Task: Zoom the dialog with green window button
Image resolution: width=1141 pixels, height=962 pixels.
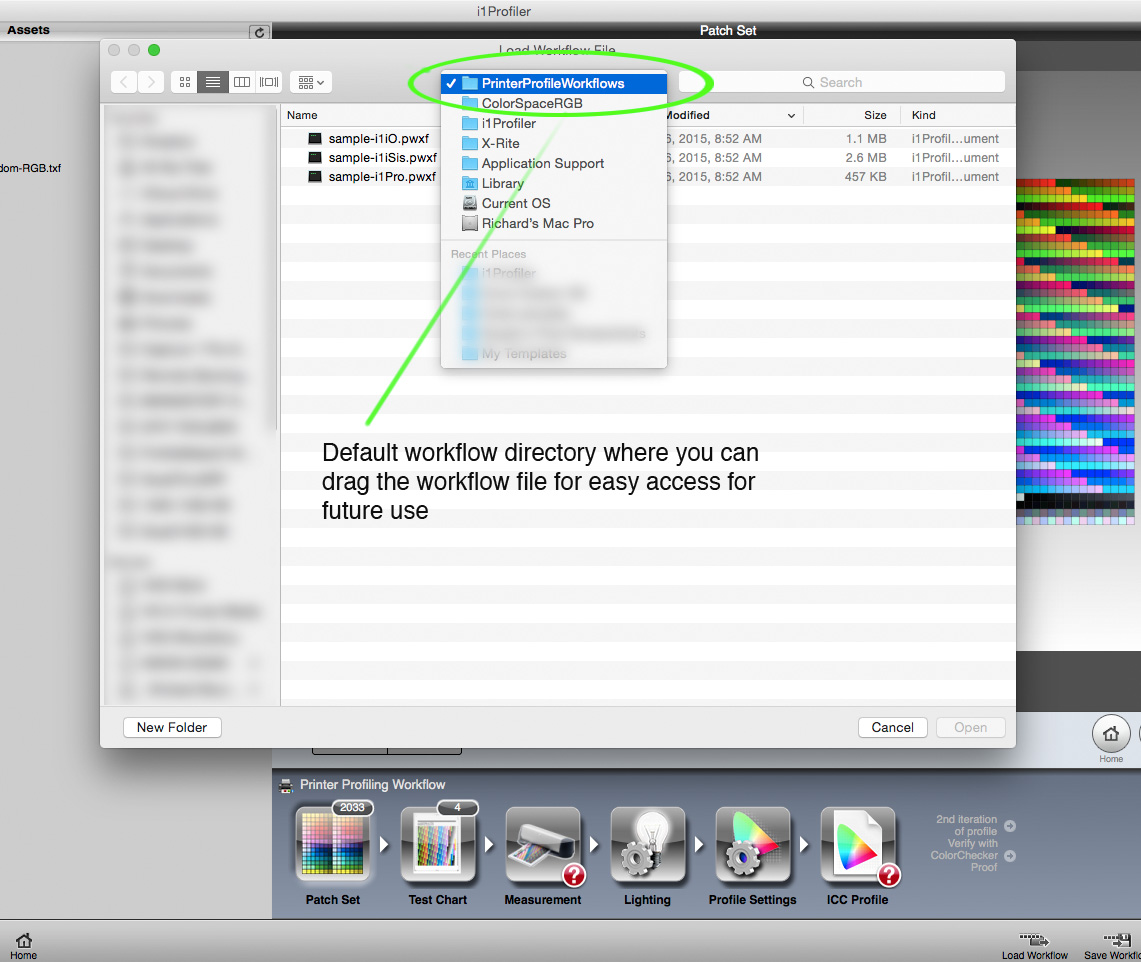Action: tap(154, 50)
